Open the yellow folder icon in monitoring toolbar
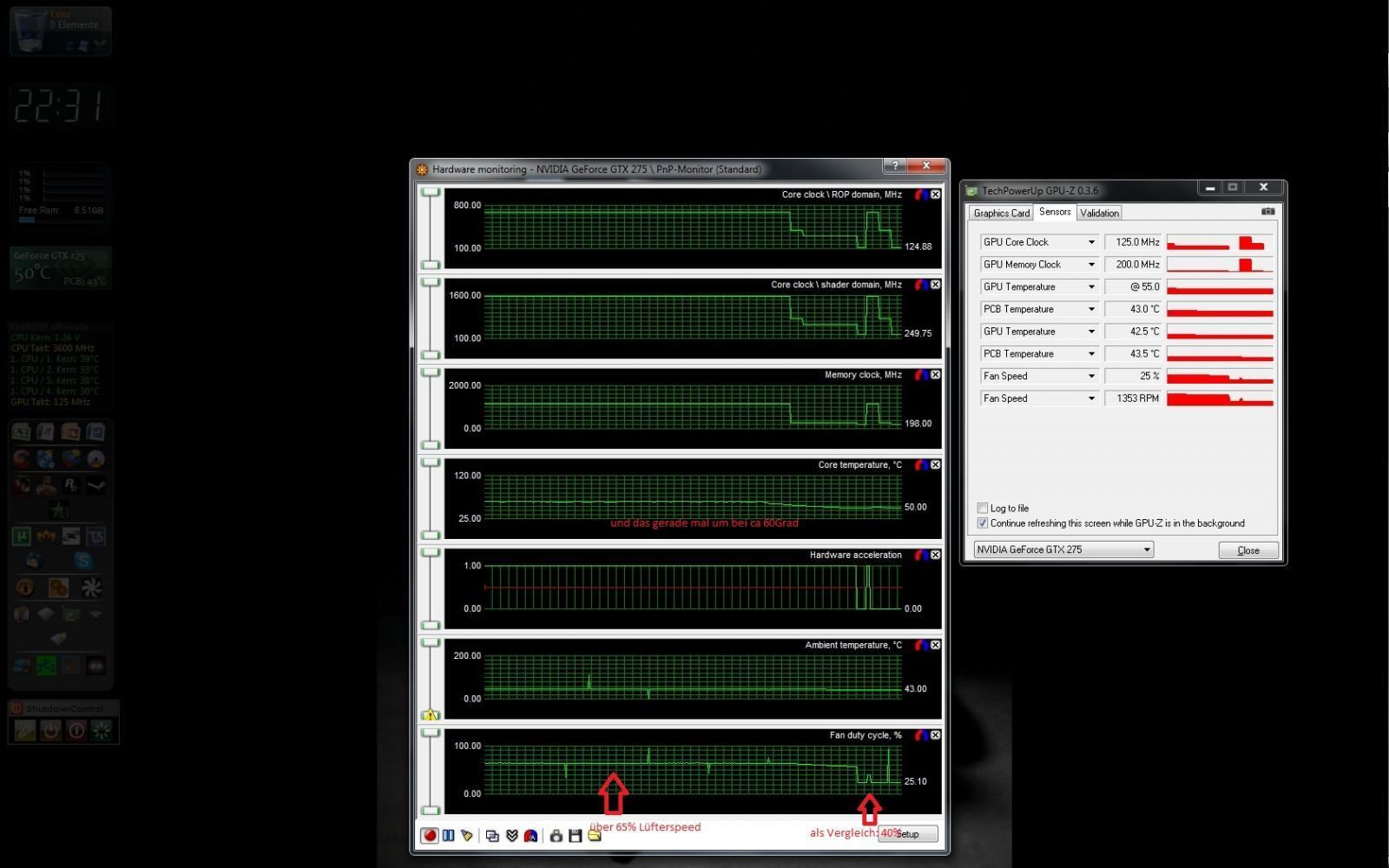Image resolution: width=1389 pixels, height=868 pixels. (x=595, y=835)
